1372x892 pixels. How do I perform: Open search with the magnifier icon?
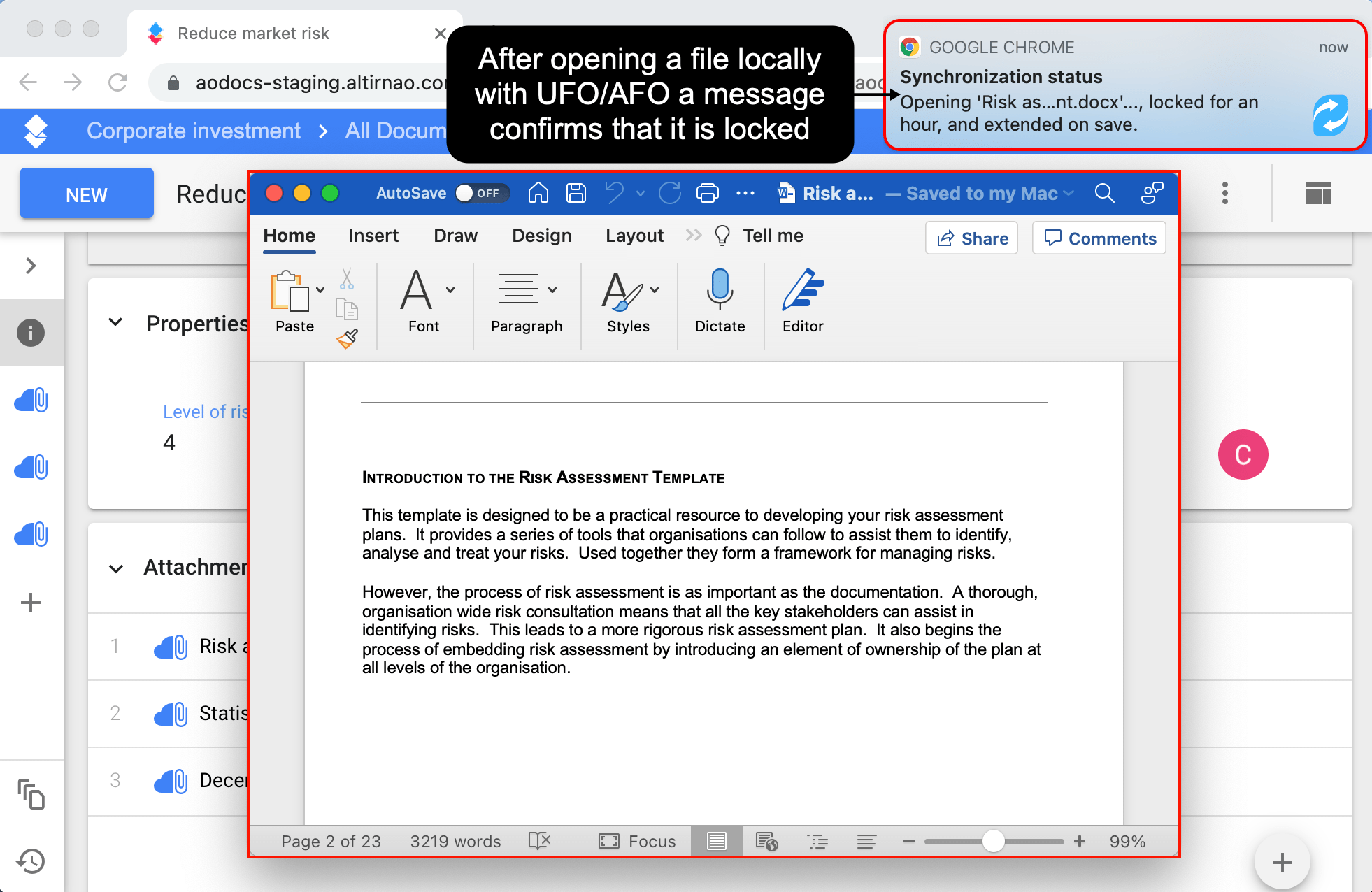click(1105, 193)
